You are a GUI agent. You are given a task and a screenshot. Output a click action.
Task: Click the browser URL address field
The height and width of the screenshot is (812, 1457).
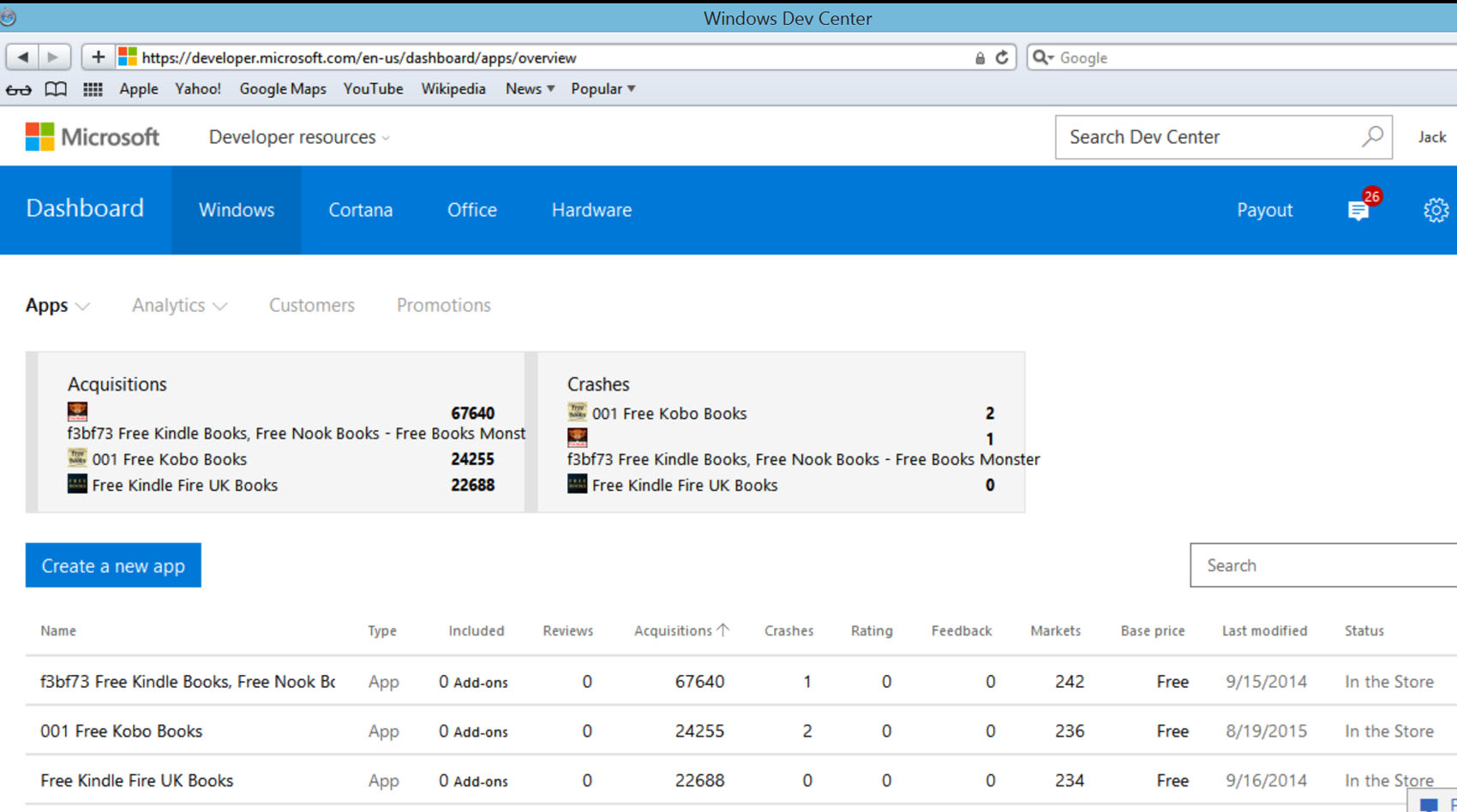(549, 57)
